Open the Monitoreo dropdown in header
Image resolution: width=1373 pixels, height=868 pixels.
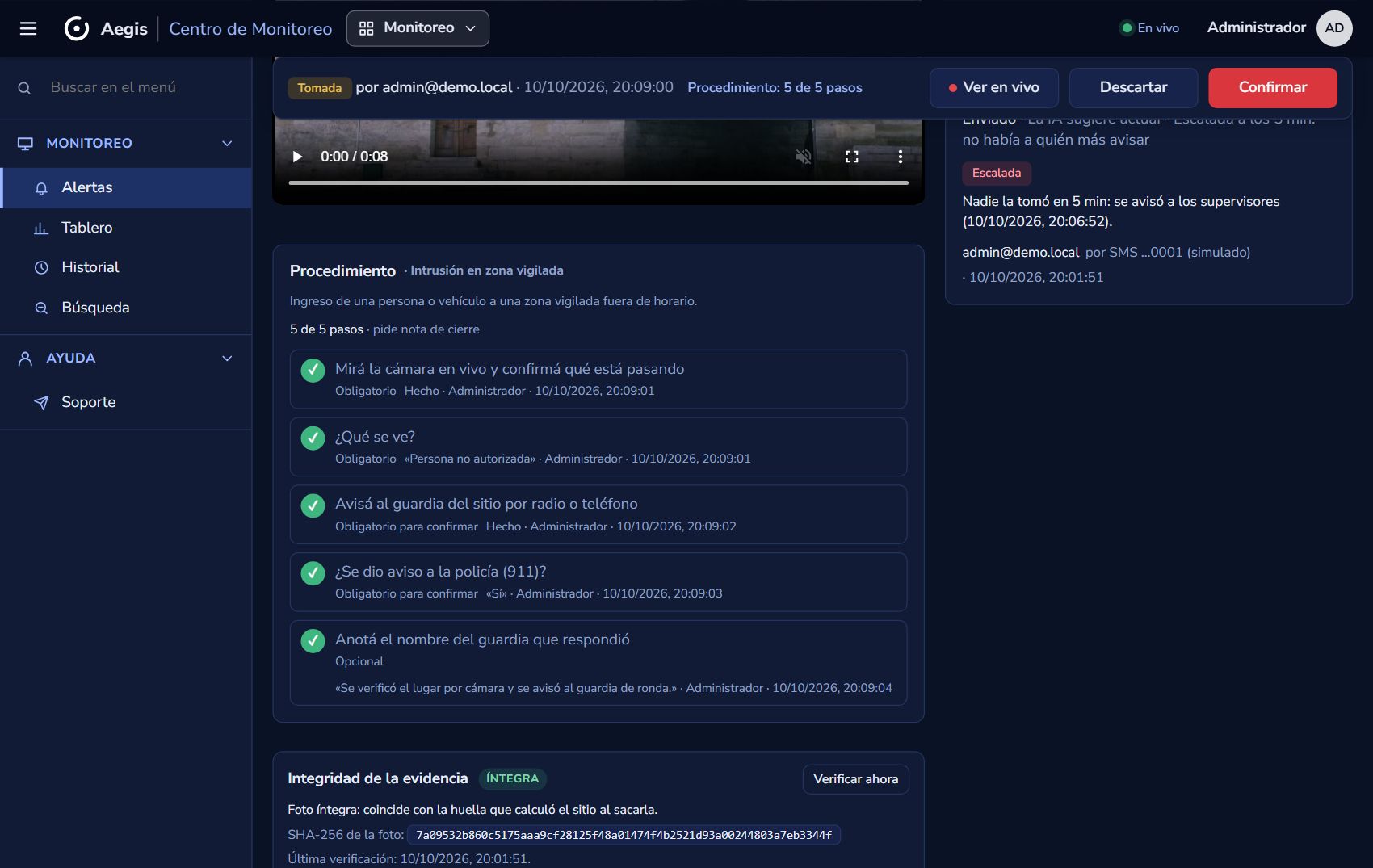418,28
